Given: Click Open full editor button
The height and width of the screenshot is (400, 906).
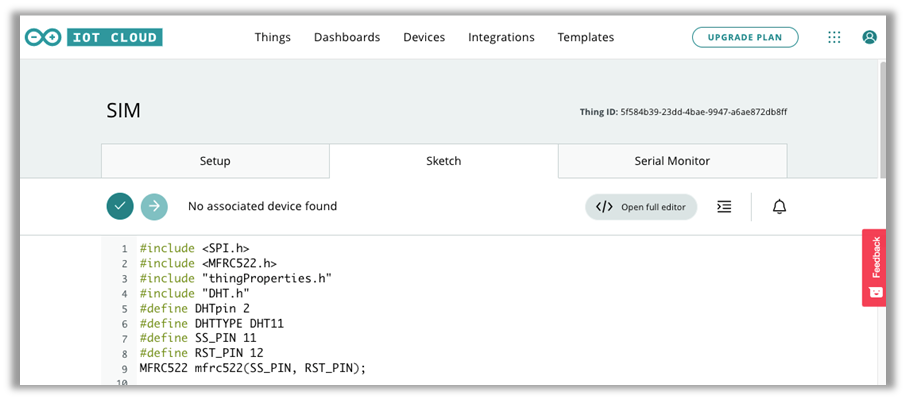Looking at the screenshot, I should [641, 207].
